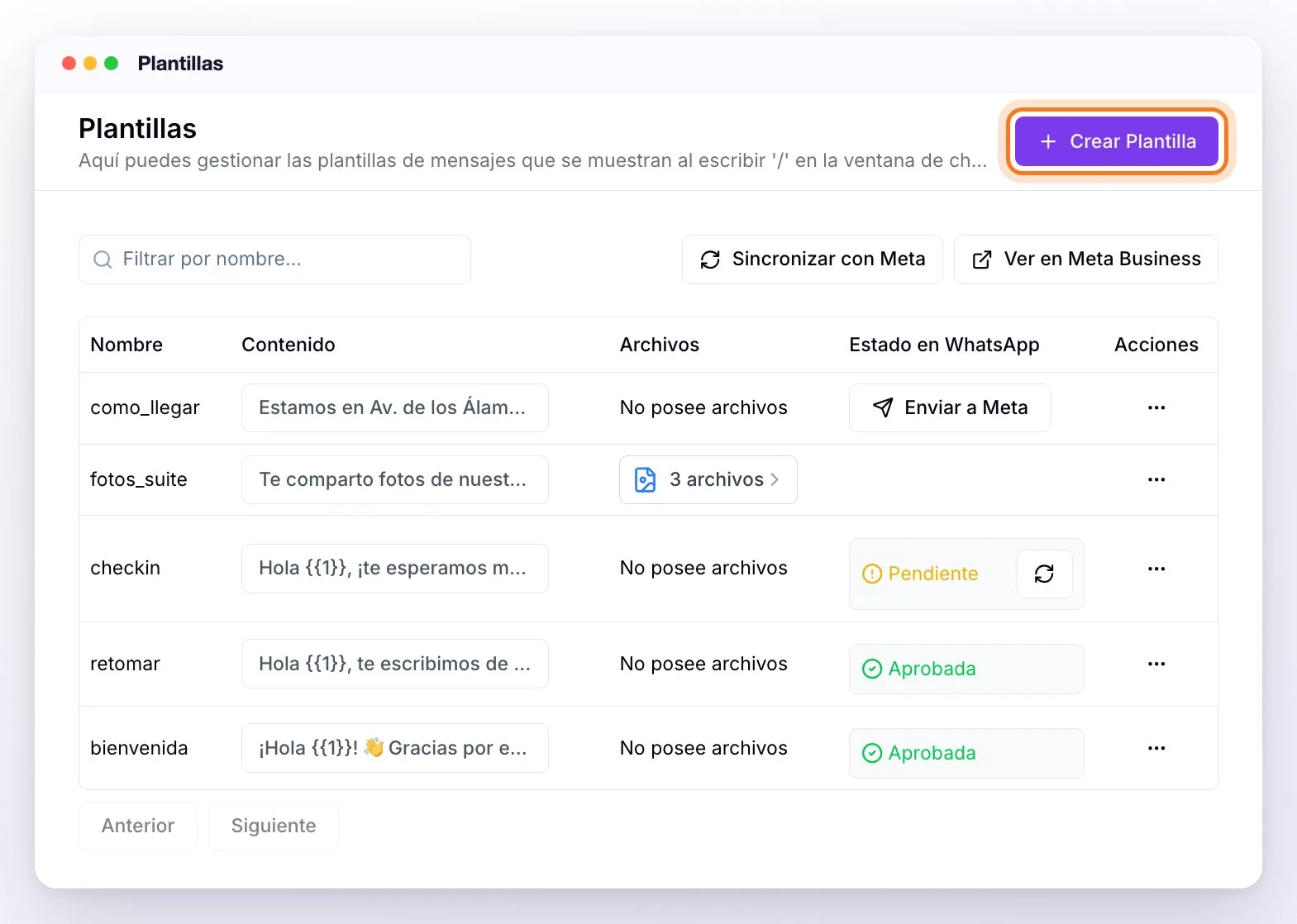Open content preview 'Te comparto fotos de nuest...'
Screen dimensions: 1297x924
[395, 479]
